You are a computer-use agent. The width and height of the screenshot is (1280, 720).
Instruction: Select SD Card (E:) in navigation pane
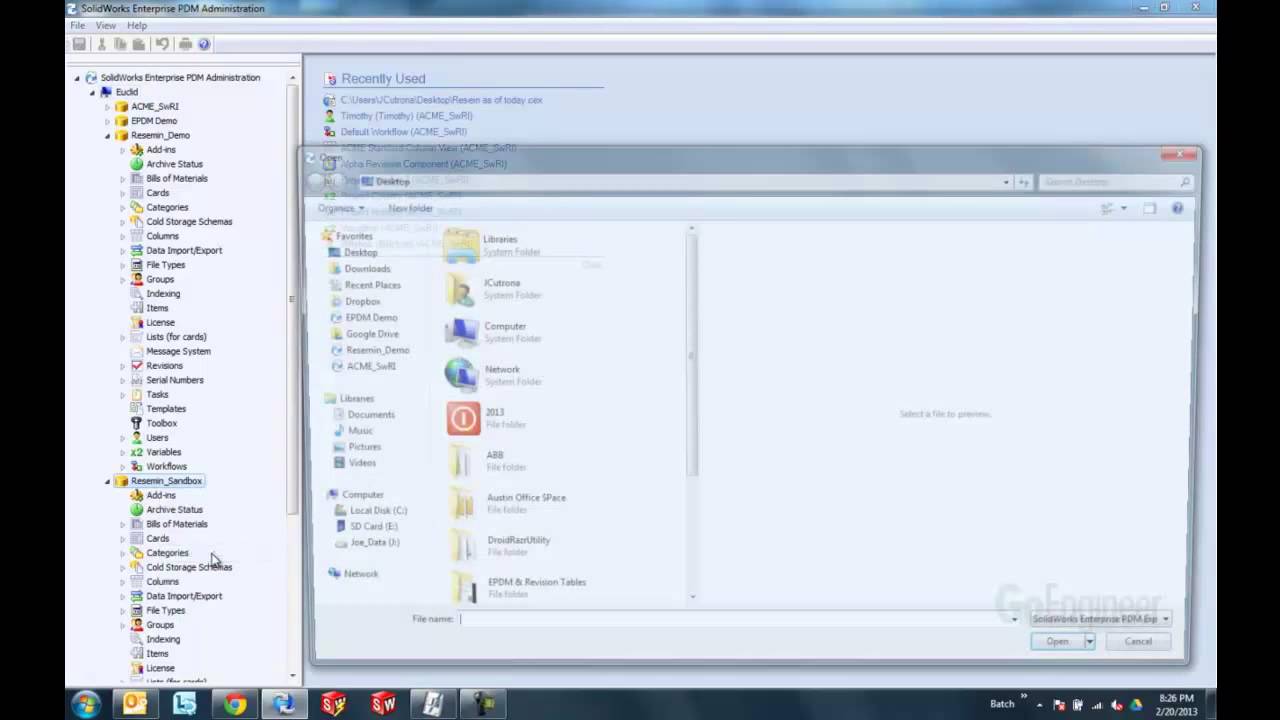(373, 526)
